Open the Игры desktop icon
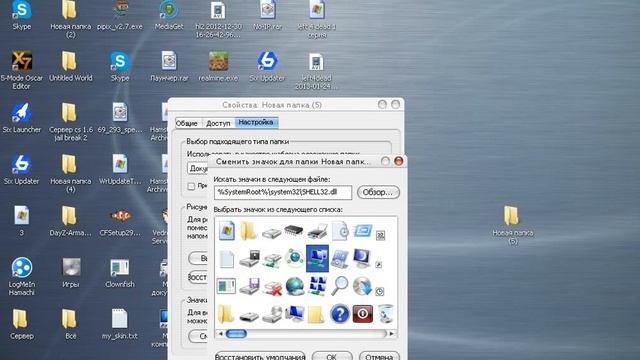This screenshot has height=360, width=640. [x=71, y=273]
